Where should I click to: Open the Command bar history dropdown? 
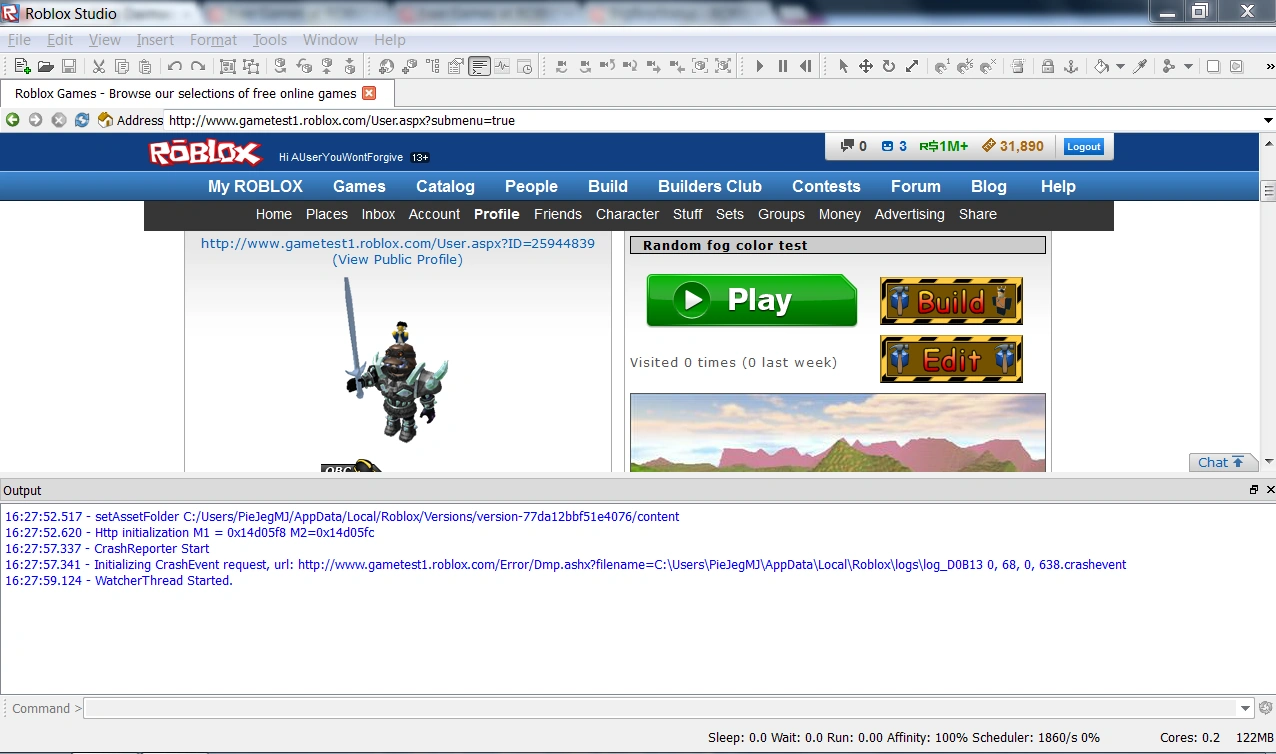(x=1245, y=708)
